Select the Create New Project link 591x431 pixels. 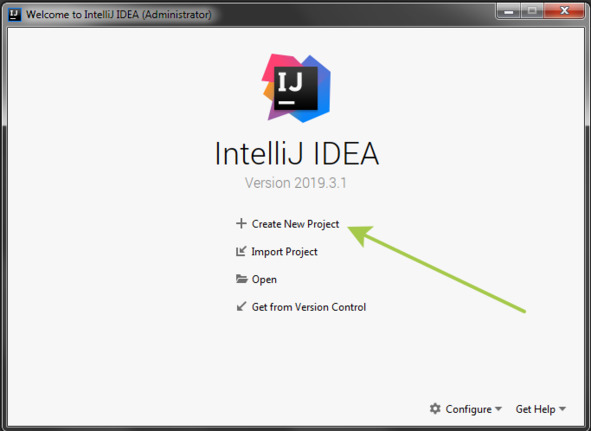(296, 224)
